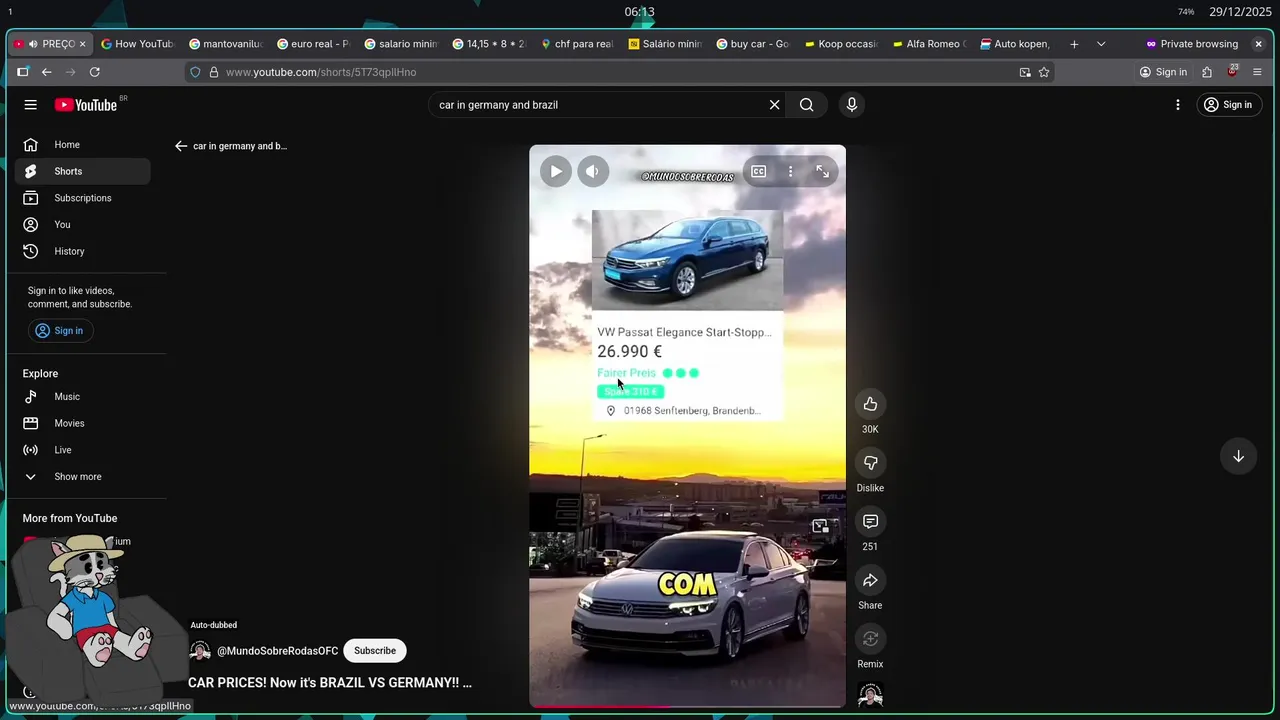
Task: Open Music under Explore
Action: [82, 397]
